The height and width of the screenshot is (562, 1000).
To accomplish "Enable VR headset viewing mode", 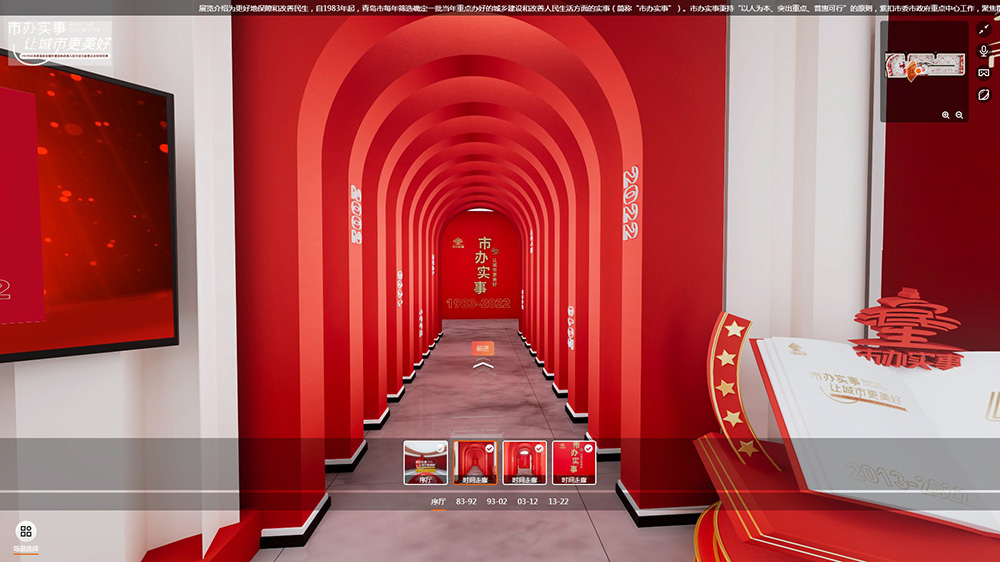I will 984,73.
